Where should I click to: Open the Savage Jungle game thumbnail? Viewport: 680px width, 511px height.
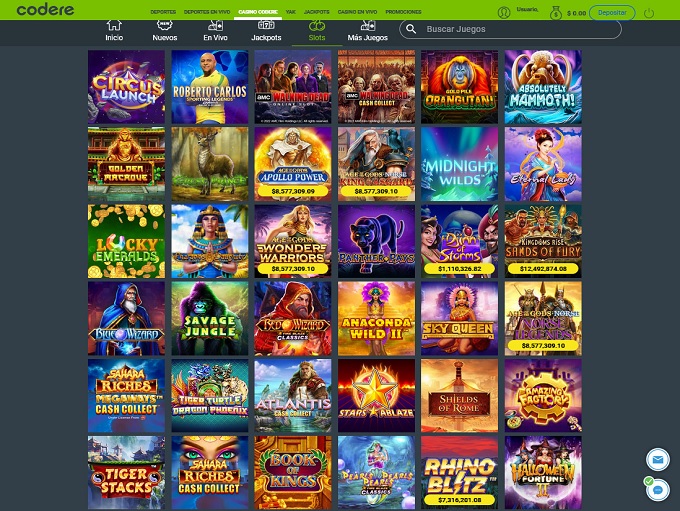click(x=210, y=318)
